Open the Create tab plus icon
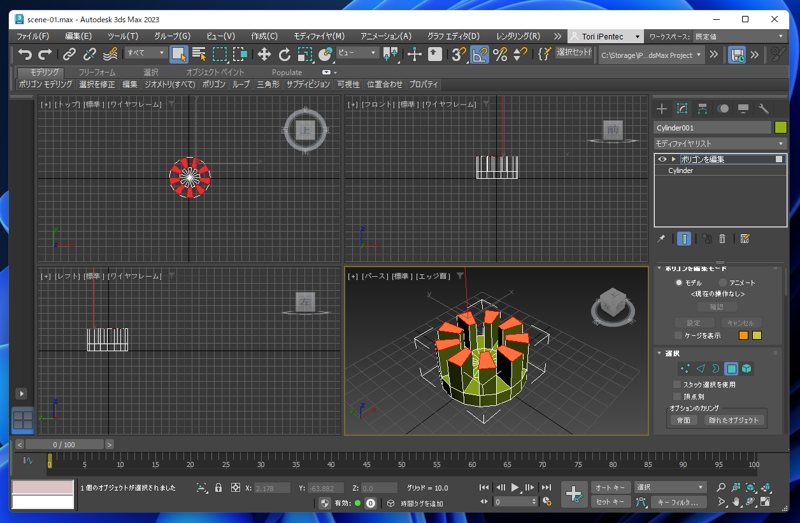Screen dimensions: 800x523 [662, 109]
